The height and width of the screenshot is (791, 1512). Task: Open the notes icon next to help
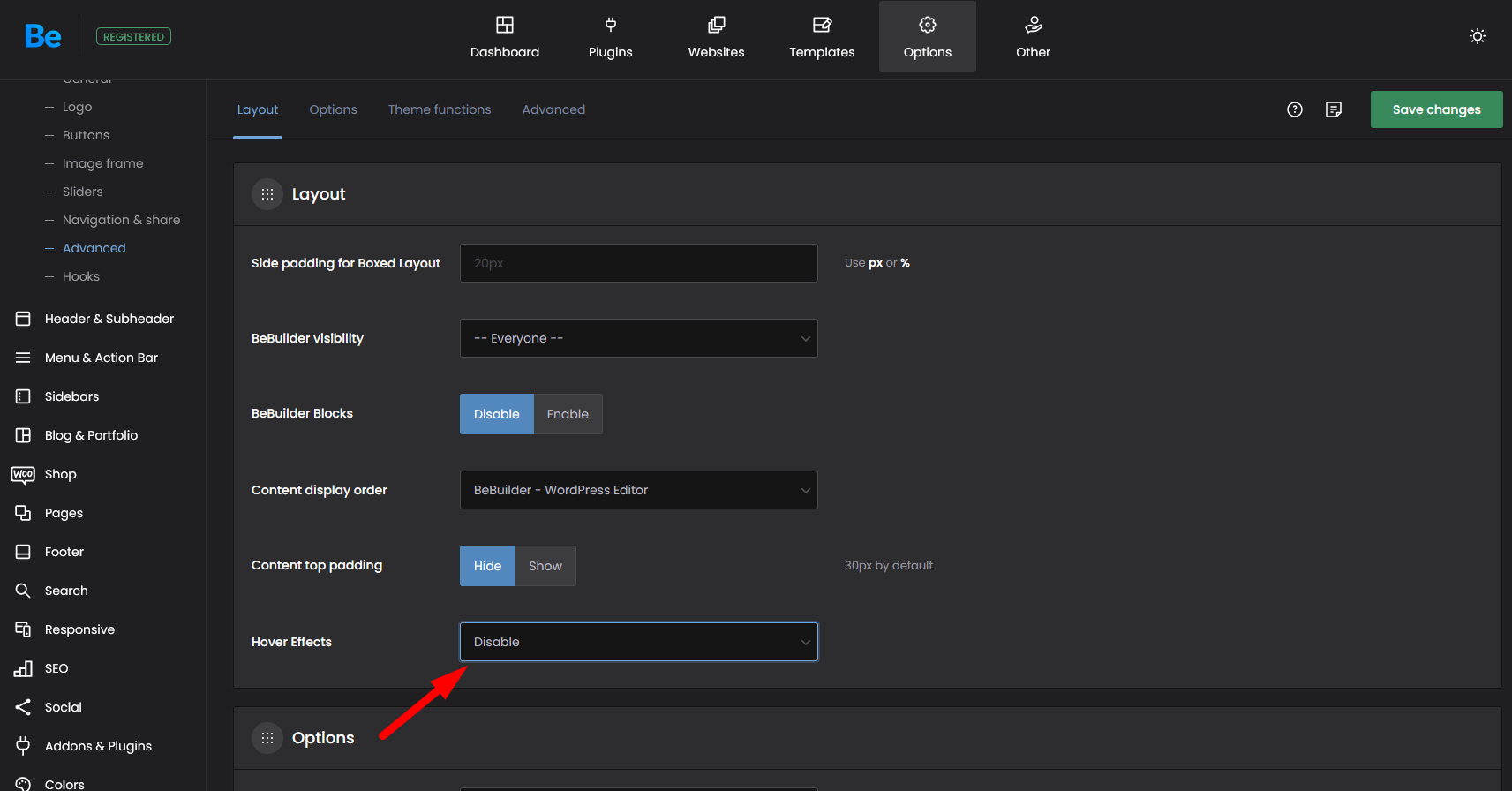[x=1334, y=109]
